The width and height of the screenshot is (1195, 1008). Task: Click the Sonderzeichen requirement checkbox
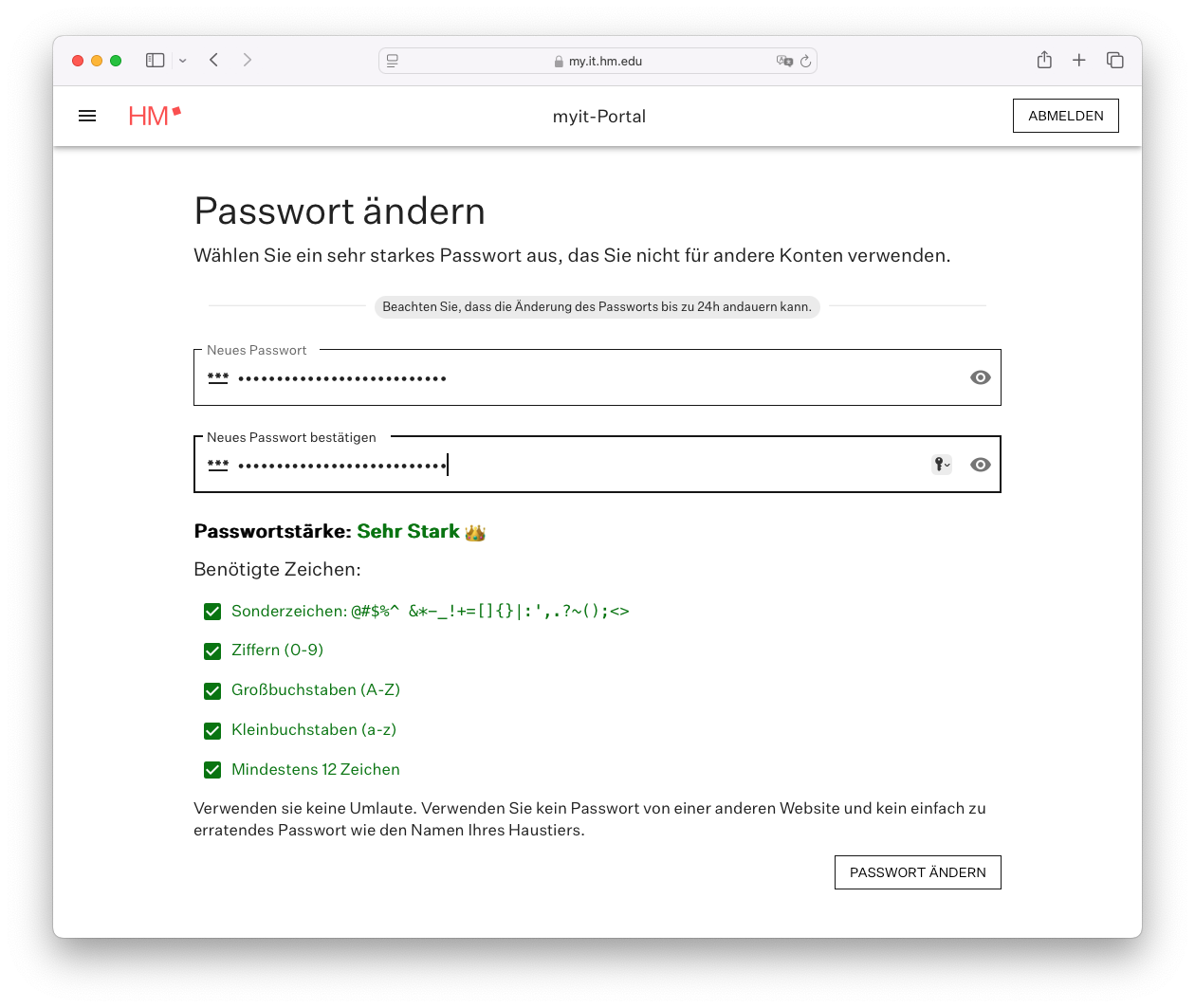click(x=212, y=612)
